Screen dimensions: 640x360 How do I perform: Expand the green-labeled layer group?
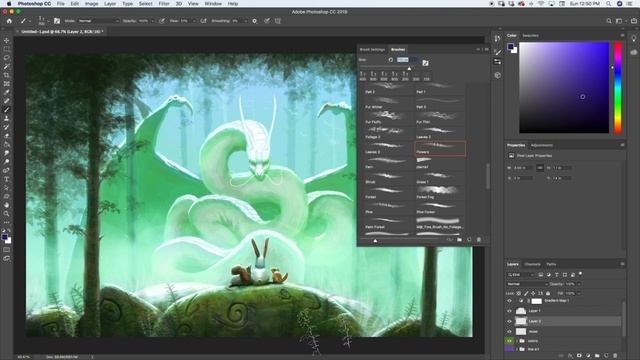click(x=517, y=341)
